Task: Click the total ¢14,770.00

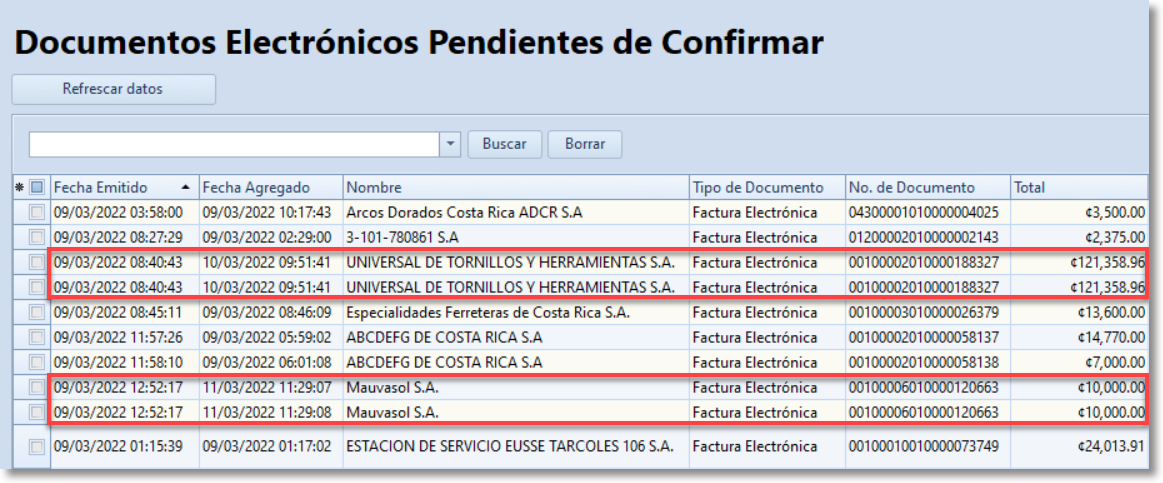Action: pyautogui.click(x=1111, y=338)
